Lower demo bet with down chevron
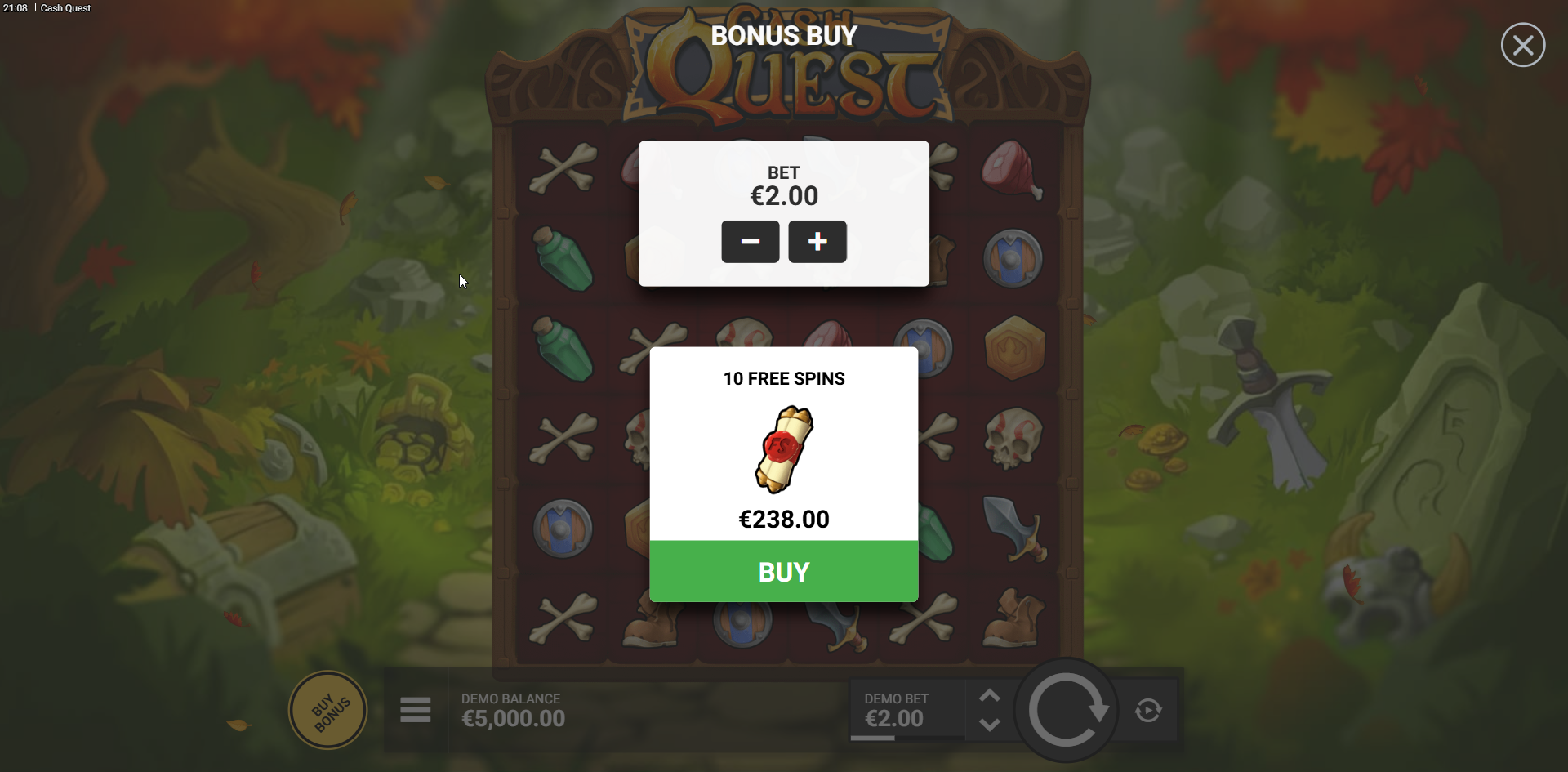1568x772 pixels. coord(990,725)
